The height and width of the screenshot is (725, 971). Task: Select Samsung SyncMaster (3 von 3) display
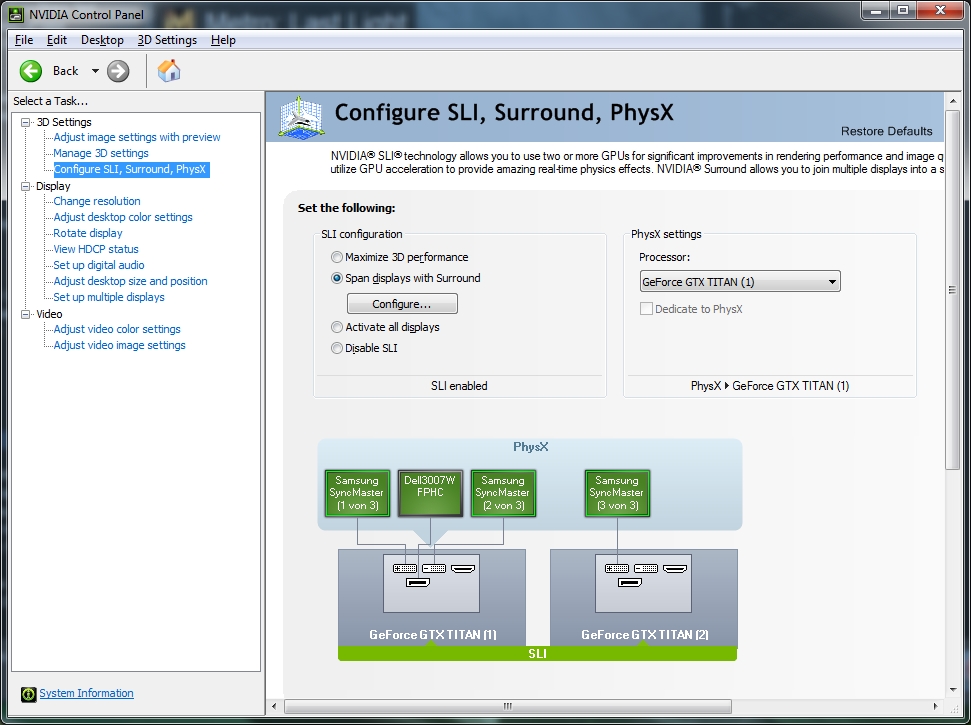(x=617, y=493)
